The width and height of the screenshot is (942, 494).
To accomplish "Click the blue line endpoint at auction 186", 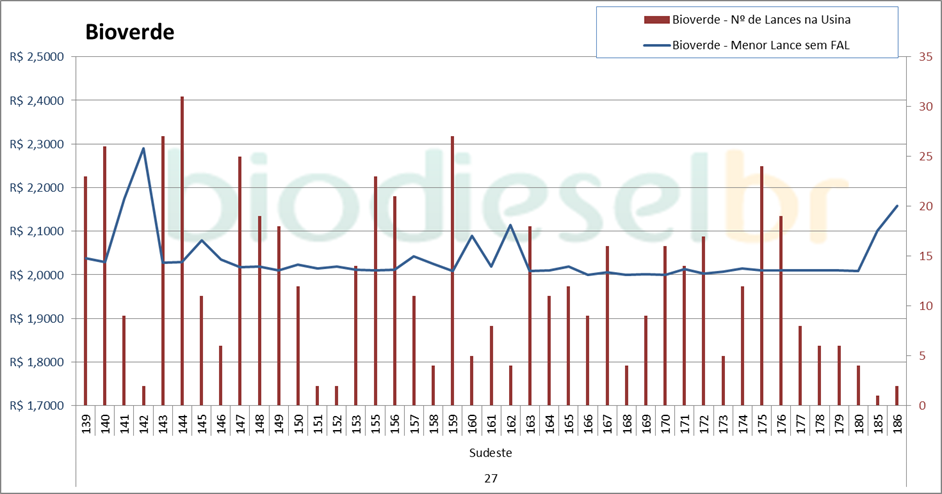I will pos(897,206).
